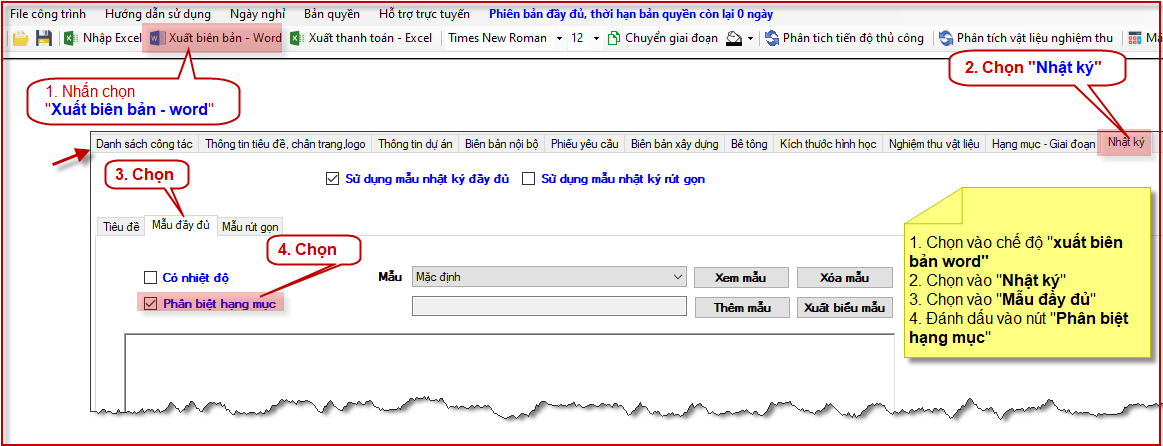Click the save floppy disk icon
Viewport: 1163px width, 446px height.
coord(43,38)
